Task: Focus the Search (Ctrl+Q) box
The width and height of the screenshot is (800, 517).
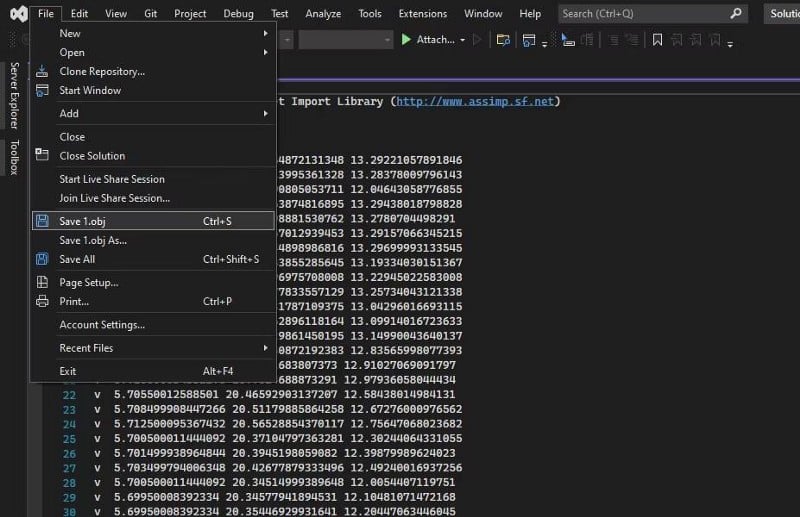Action: point(643,14)
